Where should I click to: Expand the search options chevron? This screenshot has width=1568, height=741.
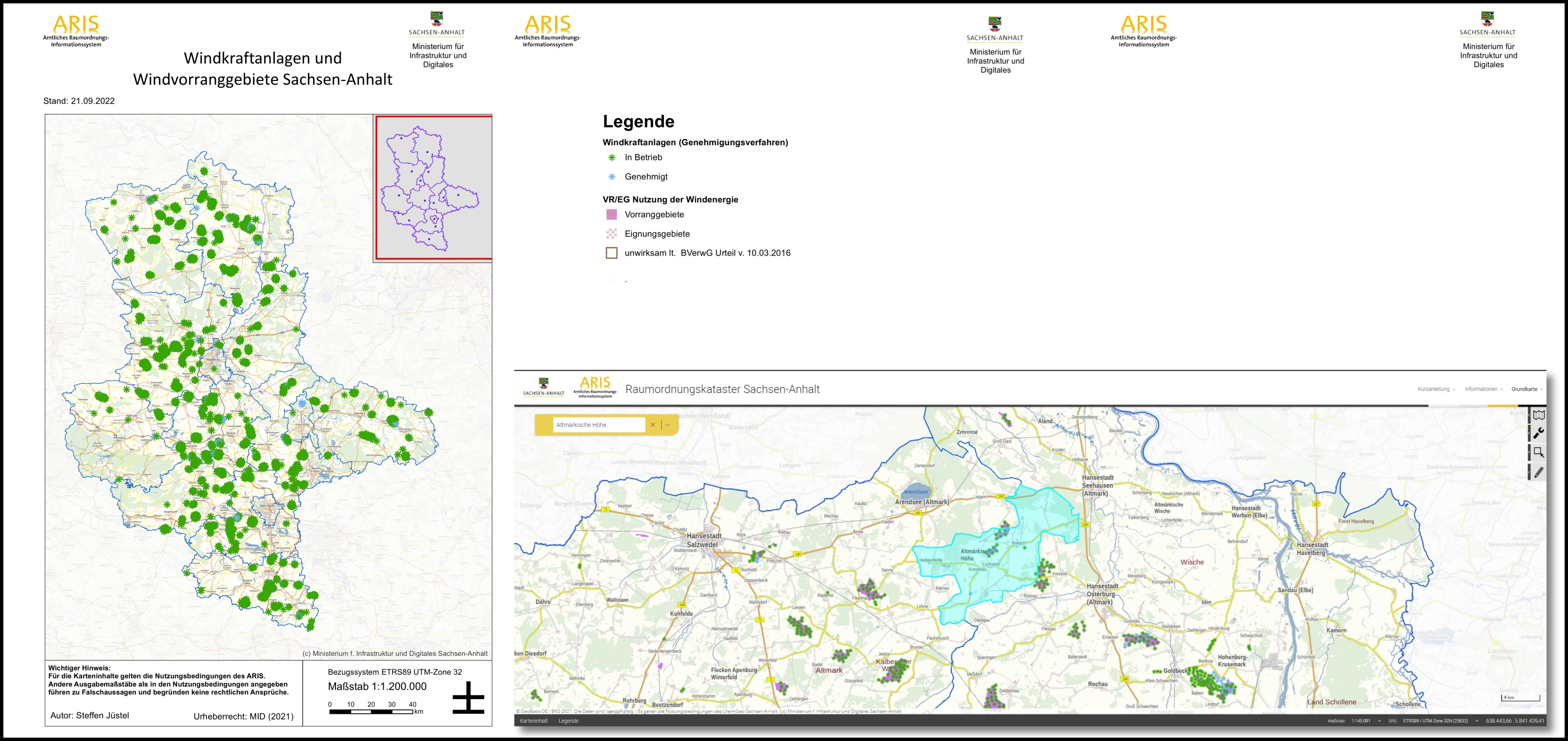click(x=668, y=425)
